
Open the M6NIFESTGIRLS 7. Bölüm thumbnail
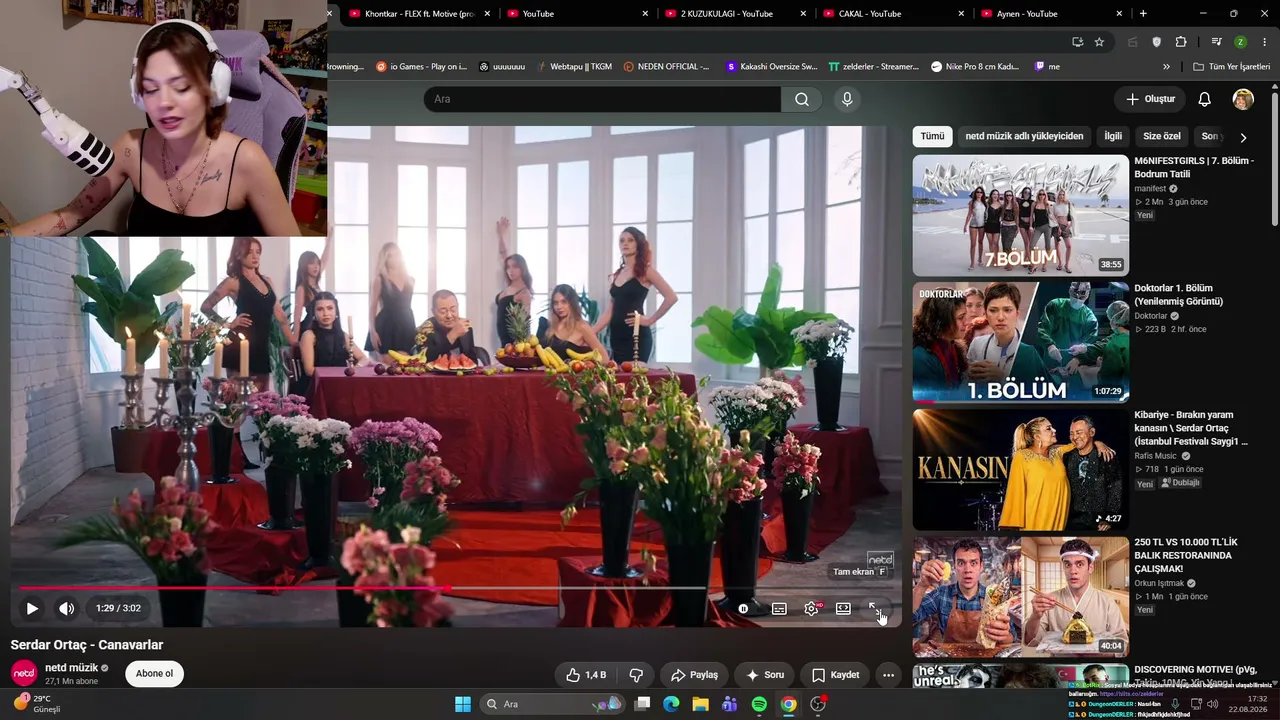point(1021,215)
